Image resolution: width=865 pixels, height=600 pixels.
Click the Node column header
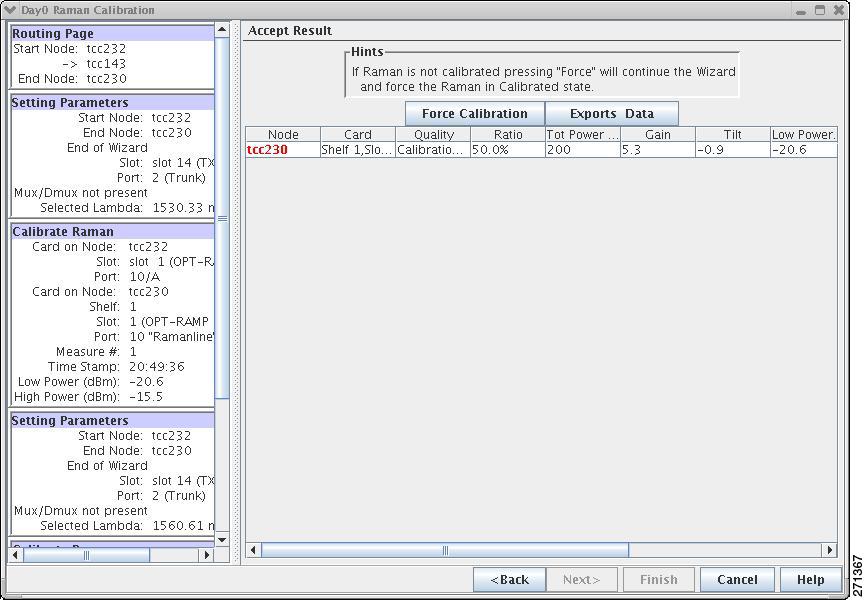(x=283, y=135)
